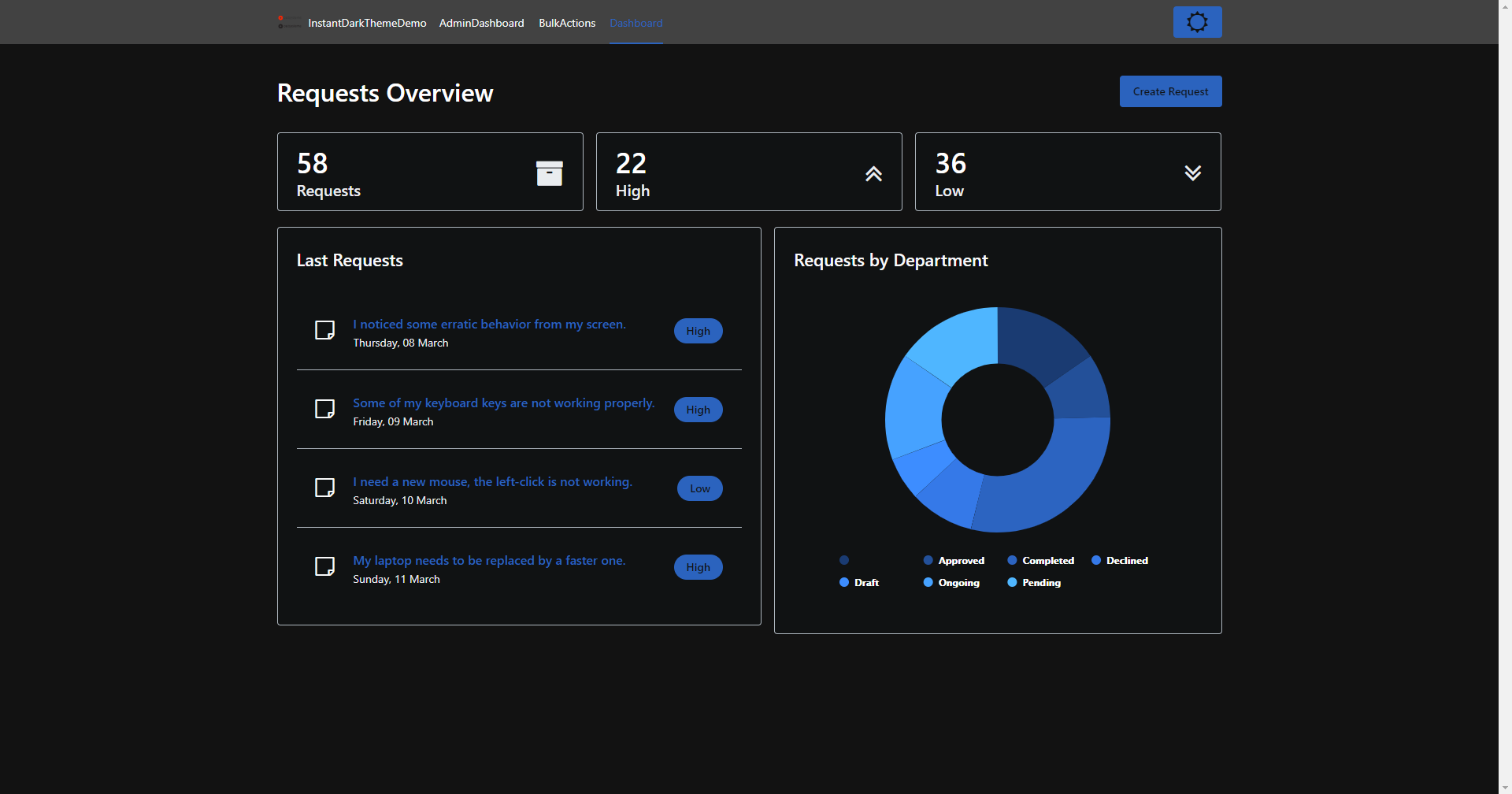1512x794 pixels.
Task: Click the High badge on the keyboard request
Action: pos(698,409)
